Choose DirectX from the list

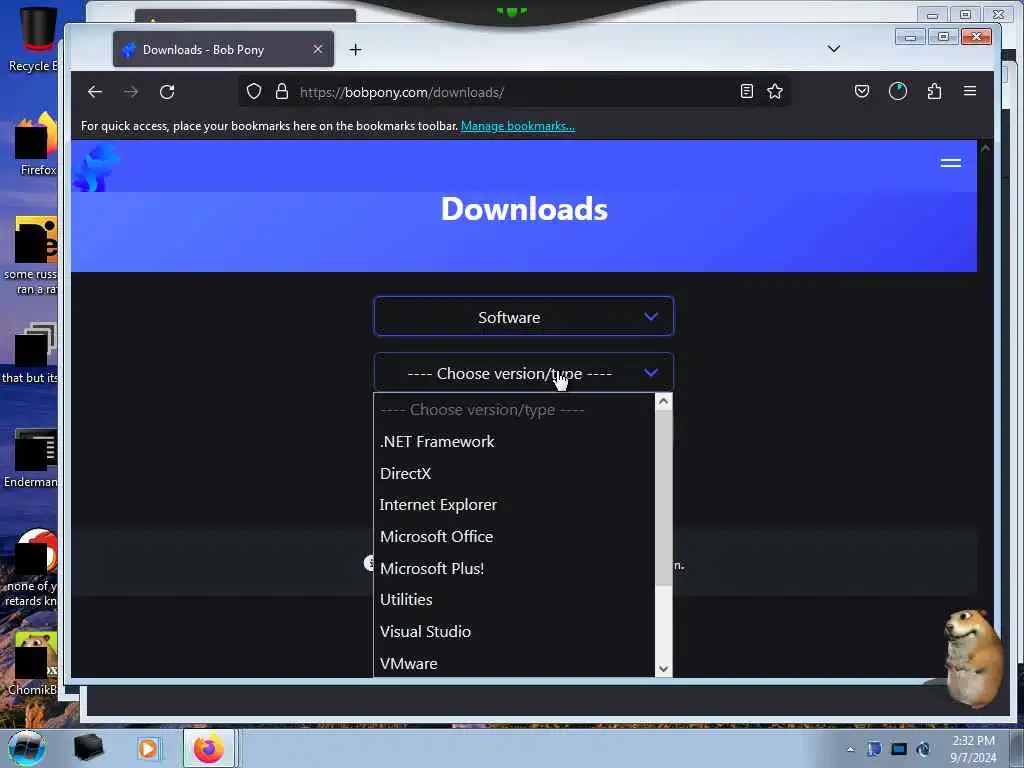[514, 473]
